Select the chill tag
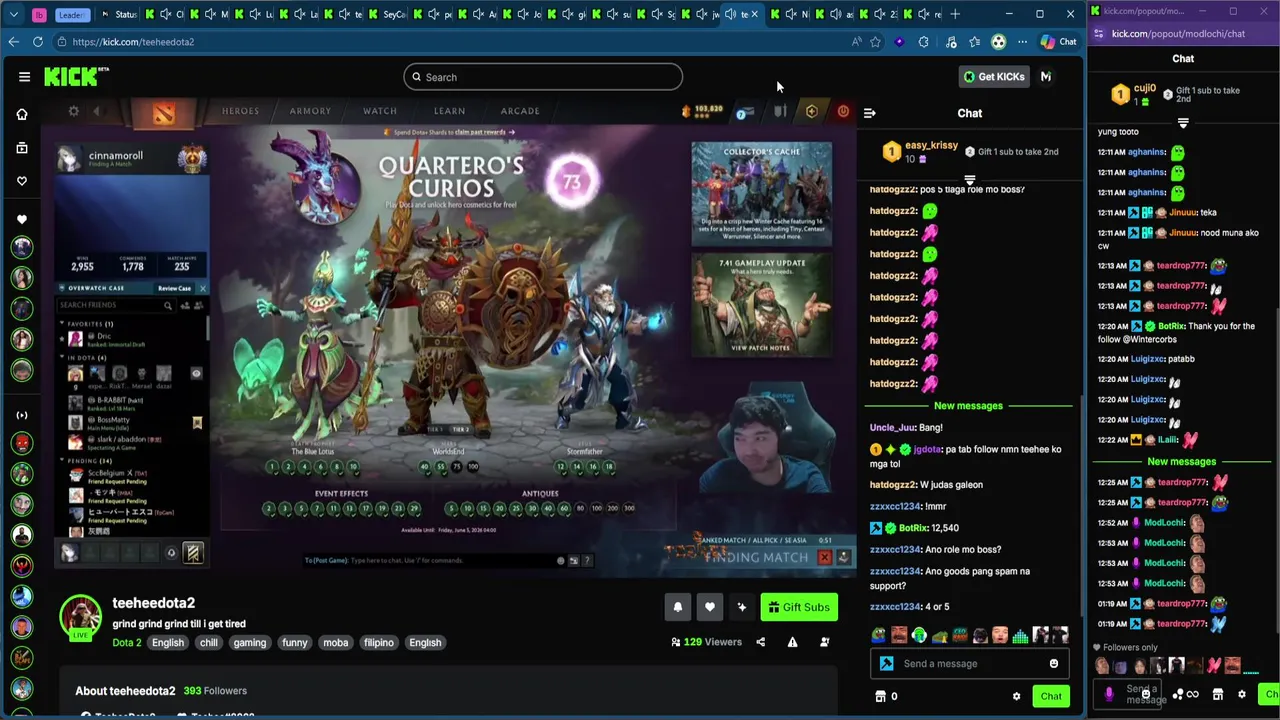Image resolution: width=1280 pixels, height=720 pixels. coord(208,643)
